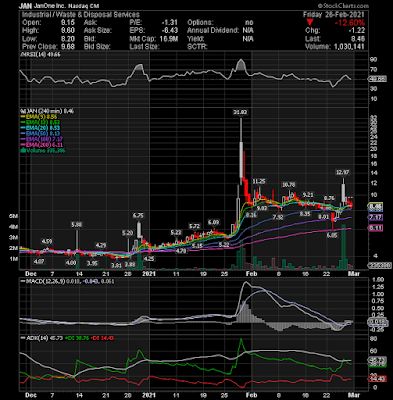
Task: Click the yellow EMA(5) legend entry
Action: (39, 117)
